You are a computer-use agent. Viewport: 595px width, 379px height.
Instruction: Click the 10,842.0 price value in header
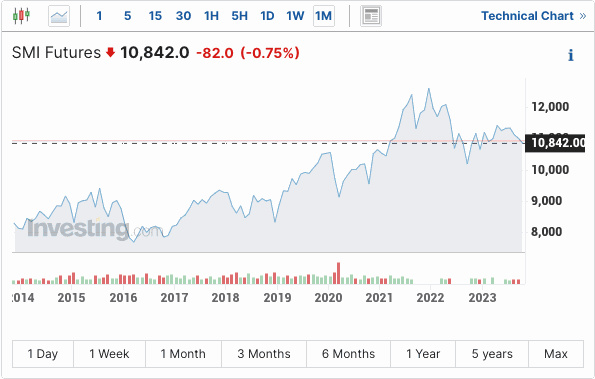(x=154, y=52)
